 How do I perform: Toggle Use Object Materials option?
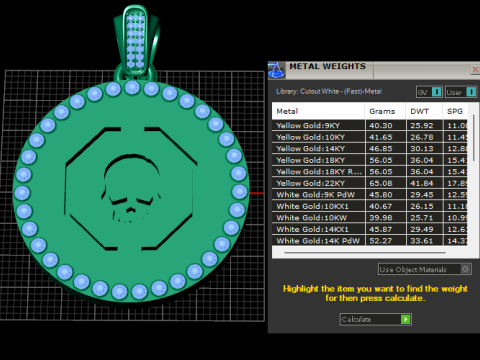(x=425, y=269)
